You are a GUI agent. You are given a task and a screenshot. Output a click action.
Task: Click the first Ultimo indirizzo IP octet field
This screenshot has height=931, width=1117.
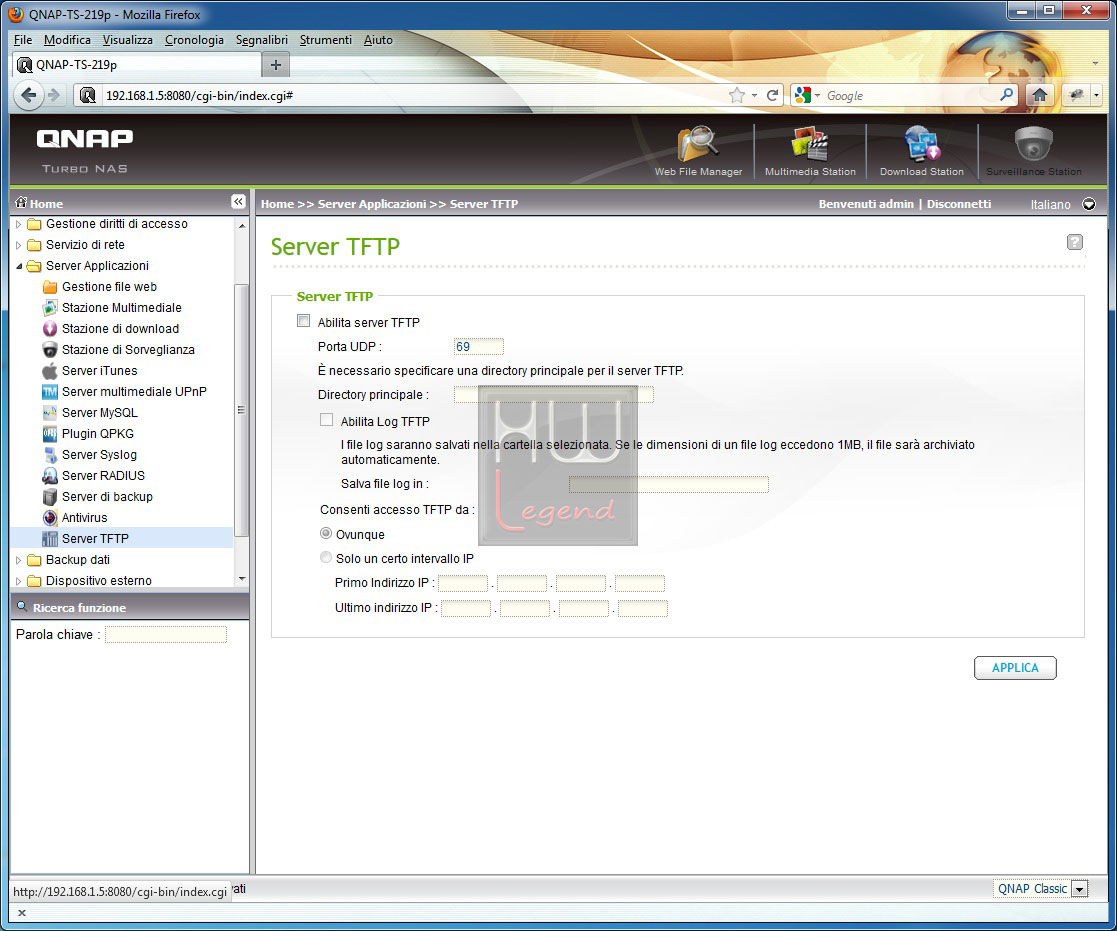[466, 608]
